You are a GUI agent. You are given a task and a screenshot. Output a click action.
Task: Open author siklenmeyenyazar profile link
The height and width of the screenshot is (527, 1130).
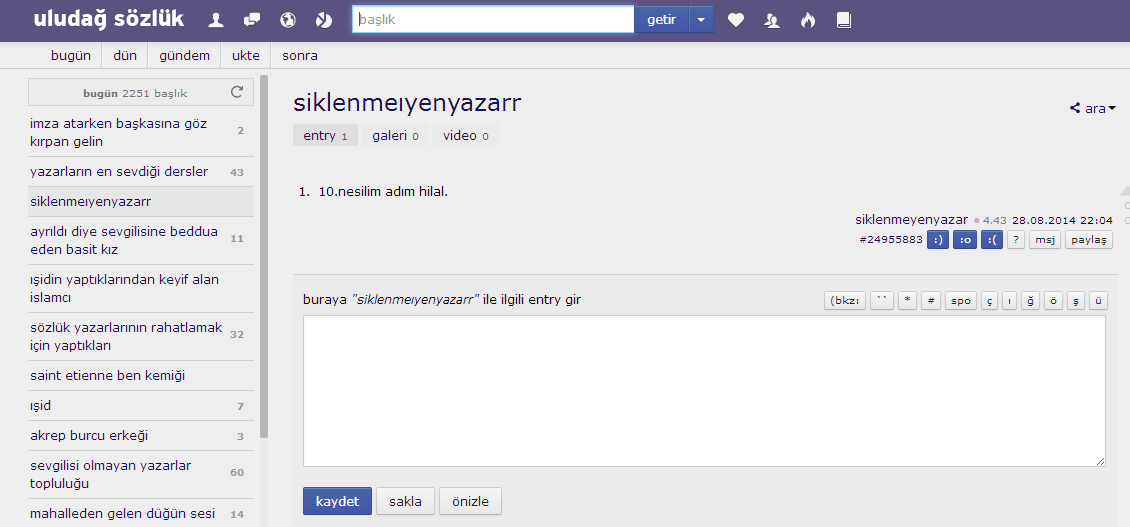[911, 219]
